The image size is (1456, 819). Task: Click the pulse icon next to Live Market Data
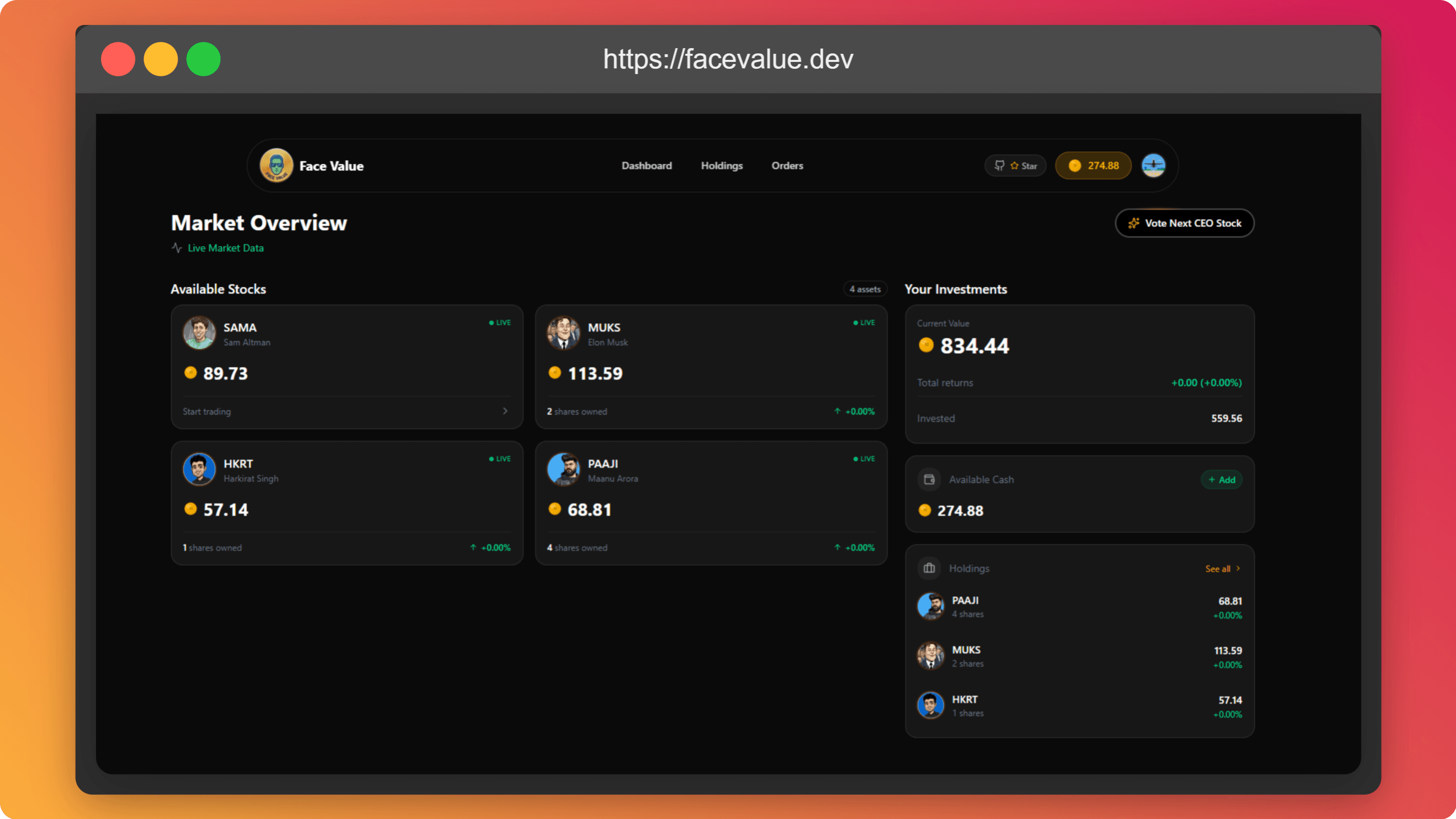(x=176, y=248)
